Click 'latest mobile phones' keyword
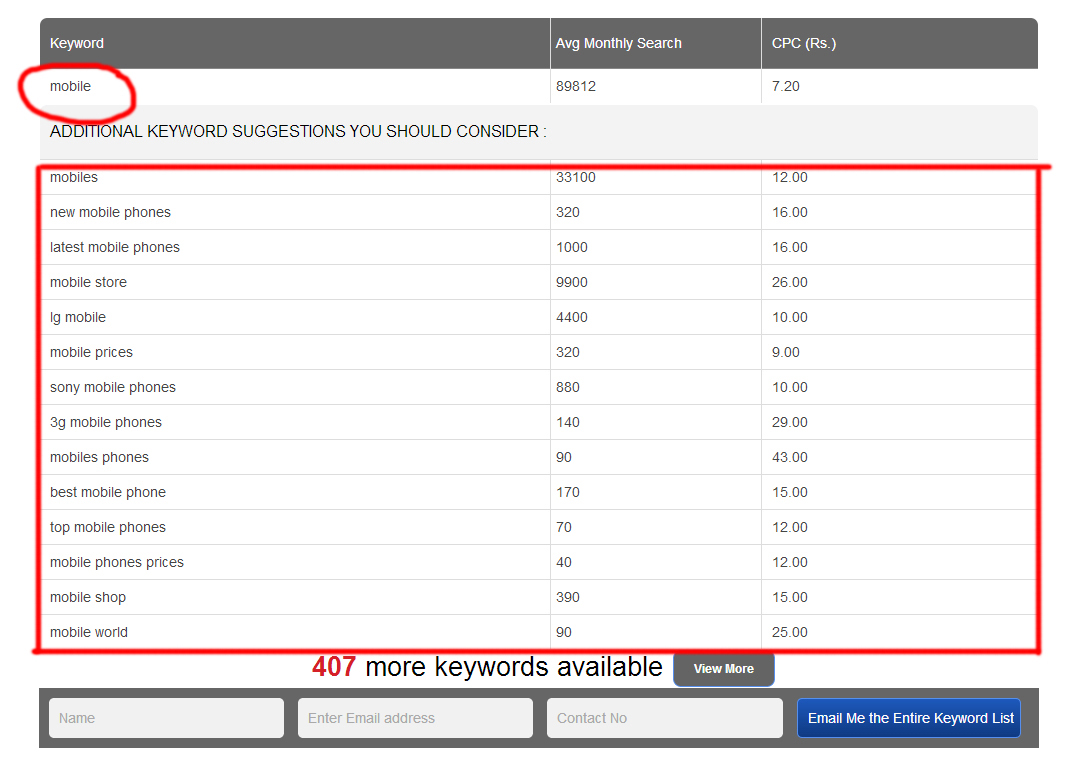1075x768 pixels. [x=115, y=248]
